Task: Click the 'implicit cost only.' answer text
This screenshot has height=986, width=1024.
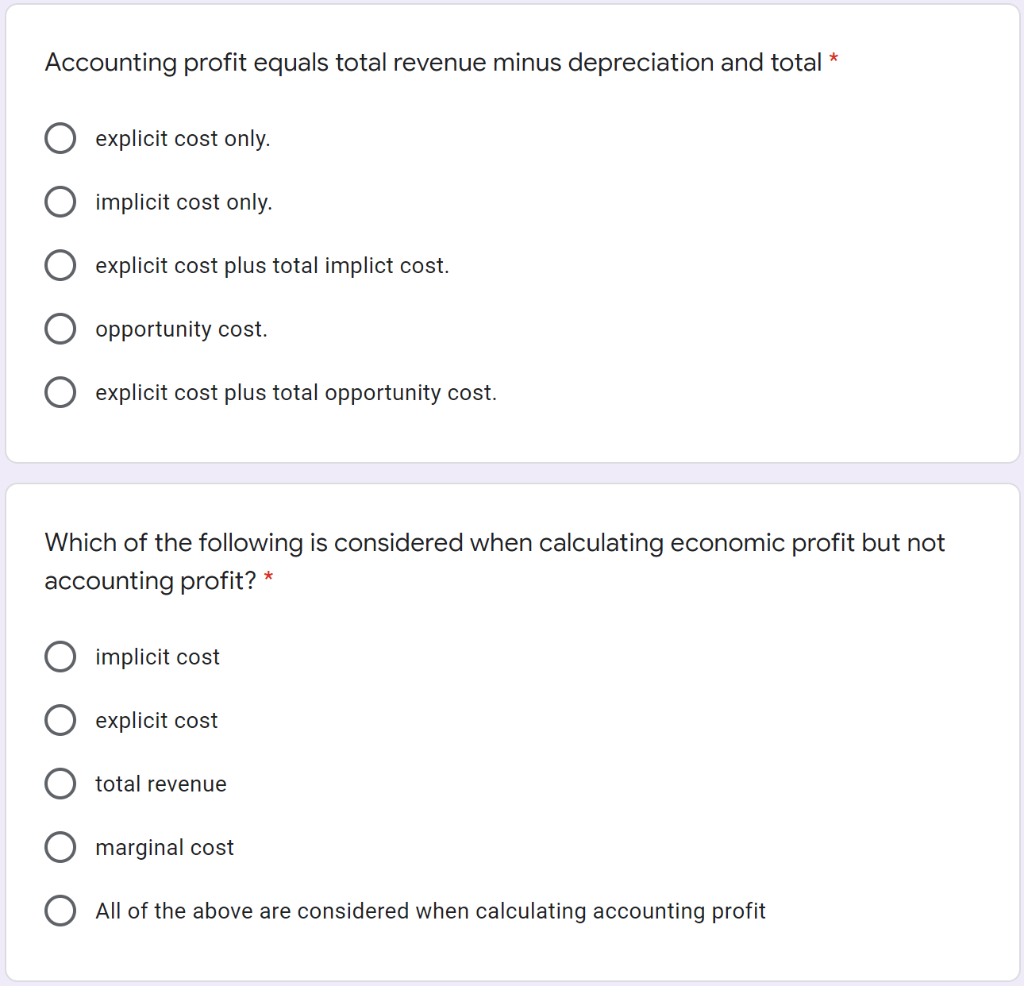Action: click(184, 202)
